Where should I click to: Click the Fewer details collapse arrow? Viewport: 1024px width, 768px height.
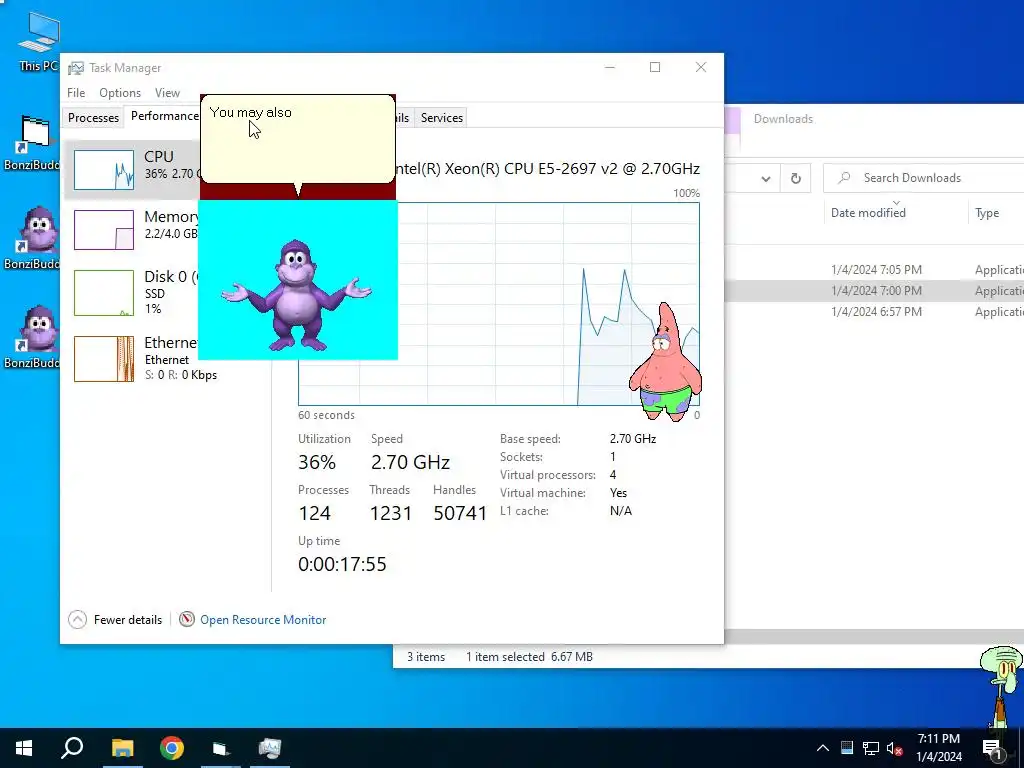[77, 619]
